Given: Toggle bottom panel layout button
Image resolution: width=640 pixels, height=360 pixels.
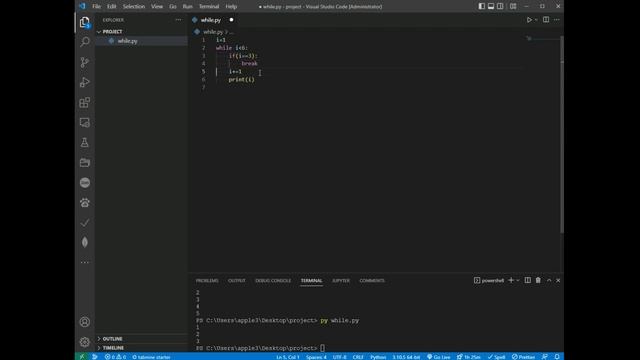Looking at the screenshot, I should pos(491,6).
